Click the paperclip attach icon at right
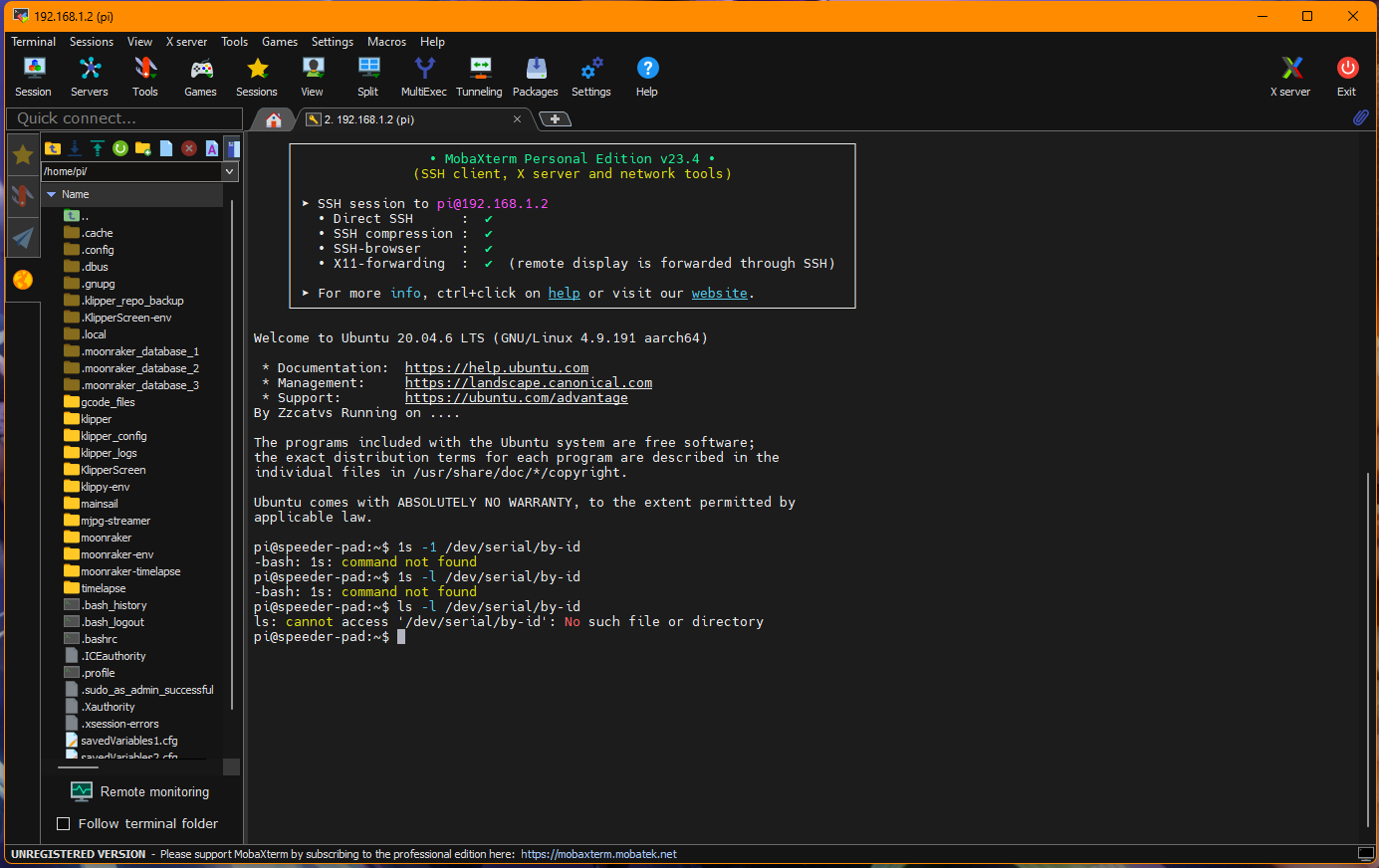The image size is (1379, 868). point(1360,117)
